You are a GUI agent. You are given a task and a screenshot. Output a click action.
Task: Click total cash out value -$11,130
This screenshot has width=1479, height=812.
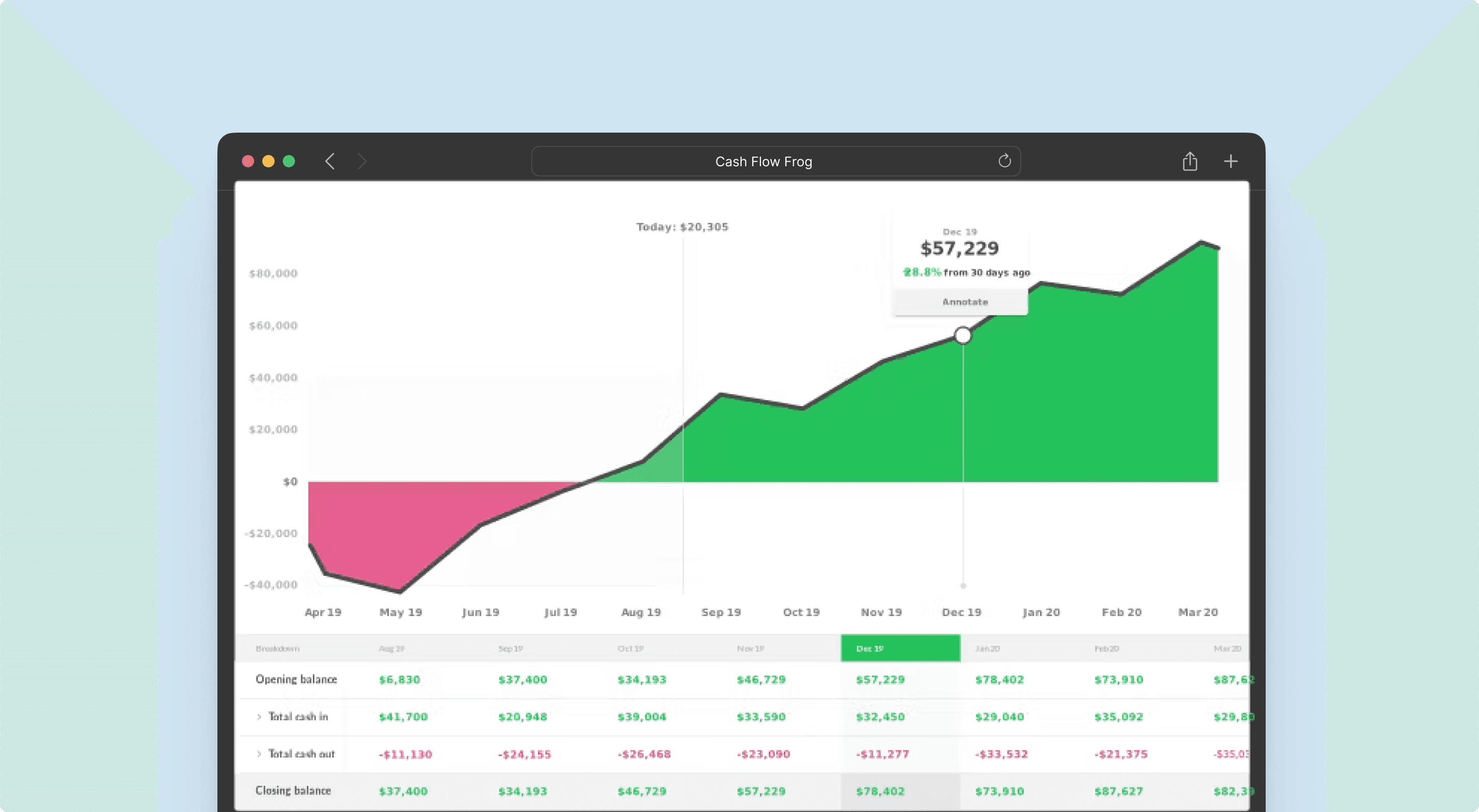405,754
